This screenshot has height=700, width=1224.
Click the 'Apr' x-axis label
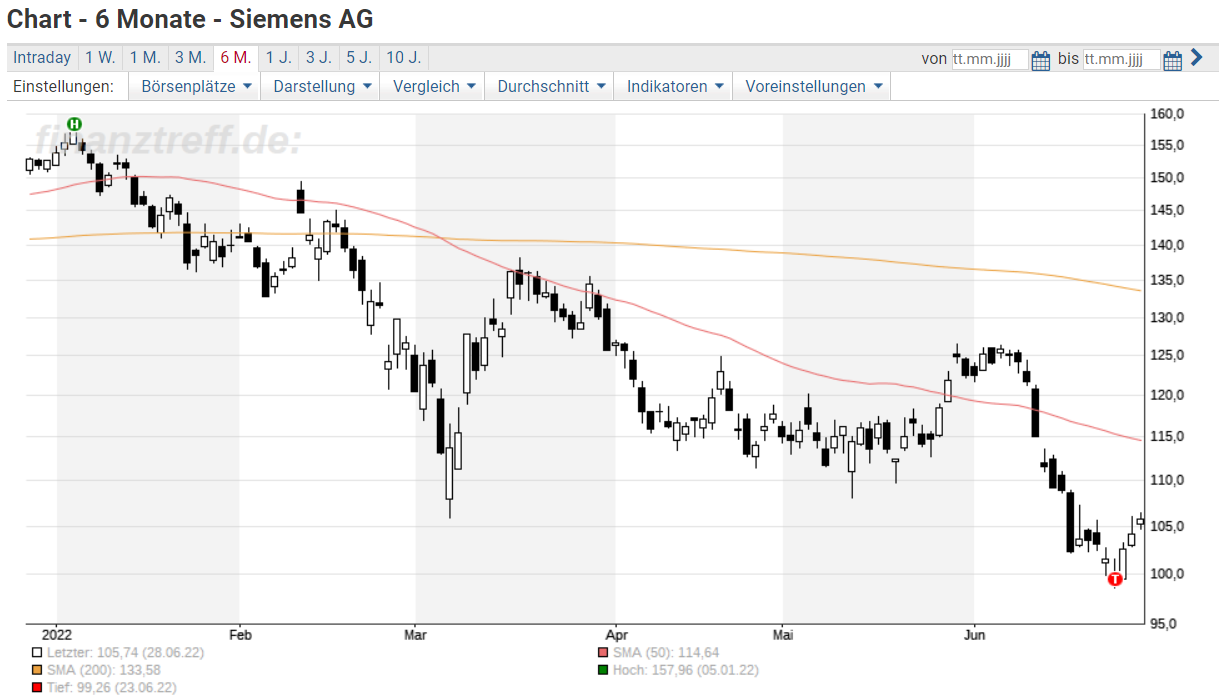pyautogui.click(x=616, y=633)
